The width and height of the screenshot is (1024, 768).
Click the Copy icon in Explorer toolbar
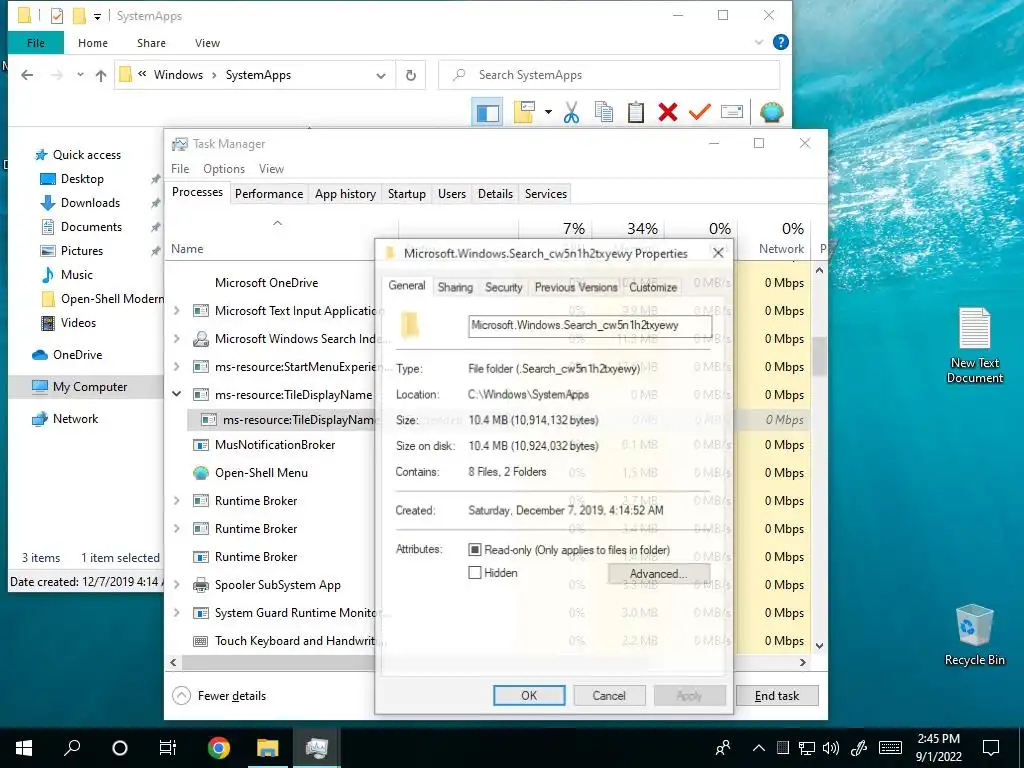coord(604,112)
